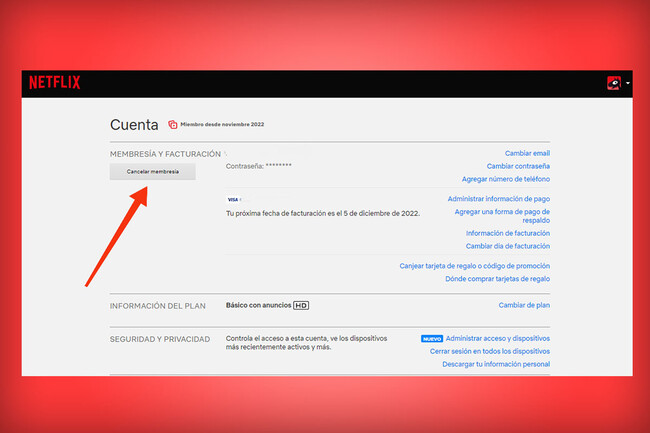The width and height of the screenshot is (650, 433).
Task: Redeem gift card or promo code link
Action: pos(474,266)
